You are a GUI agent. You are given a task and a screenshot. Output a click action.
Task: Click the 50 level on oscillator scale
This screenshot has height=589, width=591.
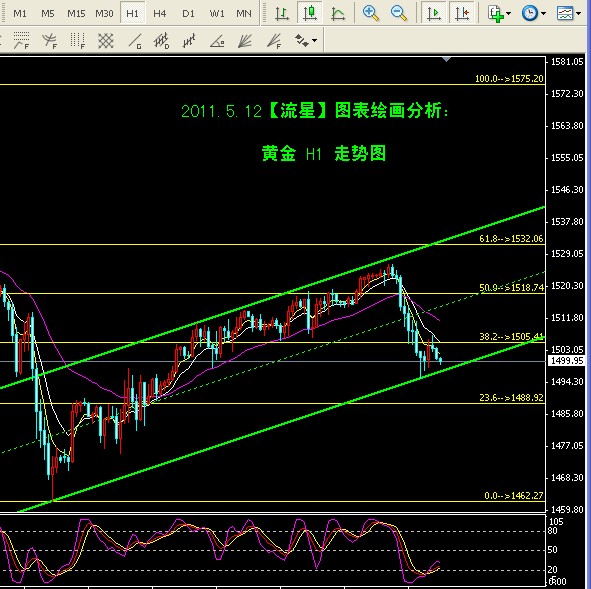click(x=553, y=550)
